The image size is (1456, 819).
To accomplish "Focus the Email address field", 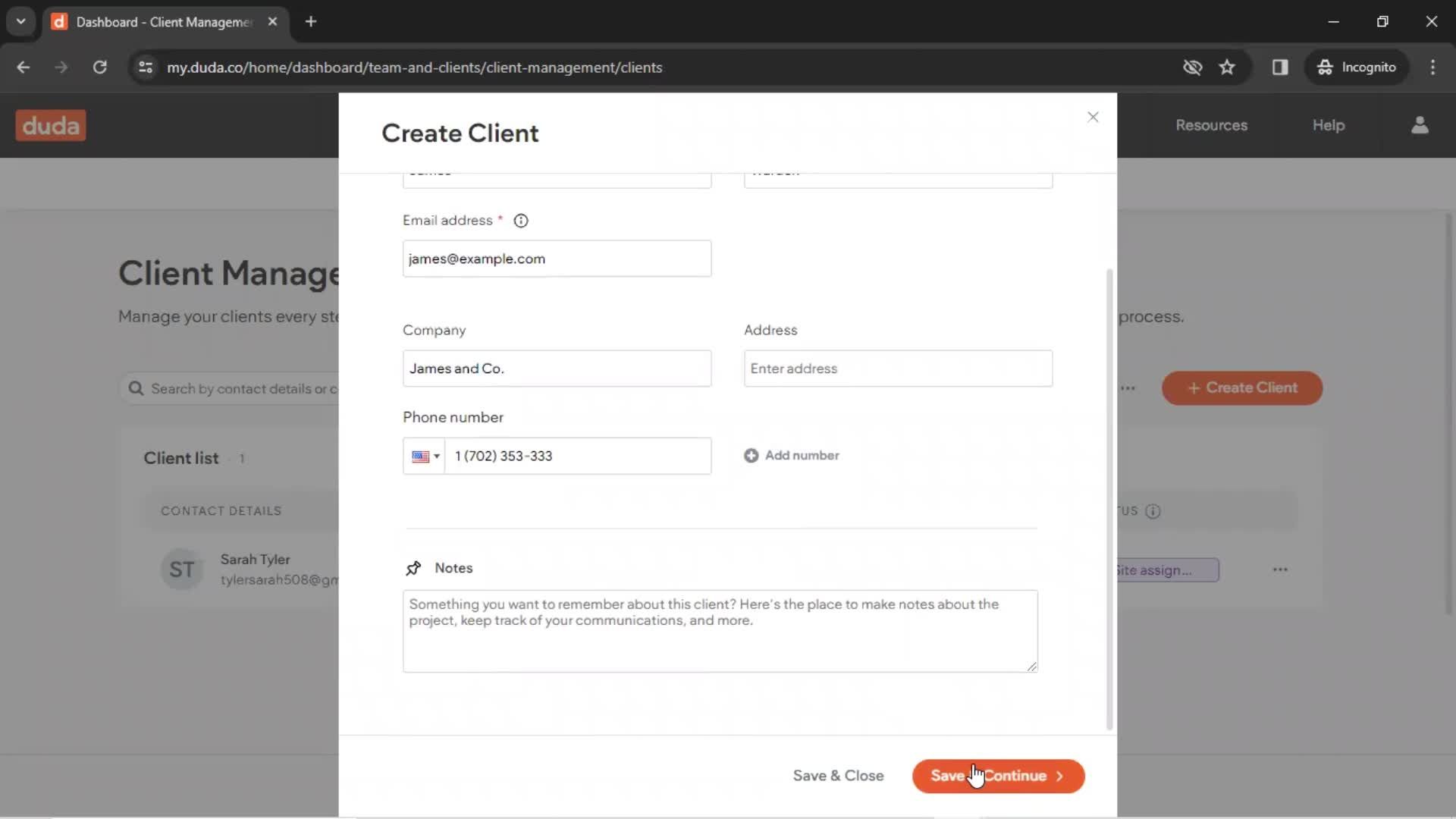I will click(x=557, y=259).
